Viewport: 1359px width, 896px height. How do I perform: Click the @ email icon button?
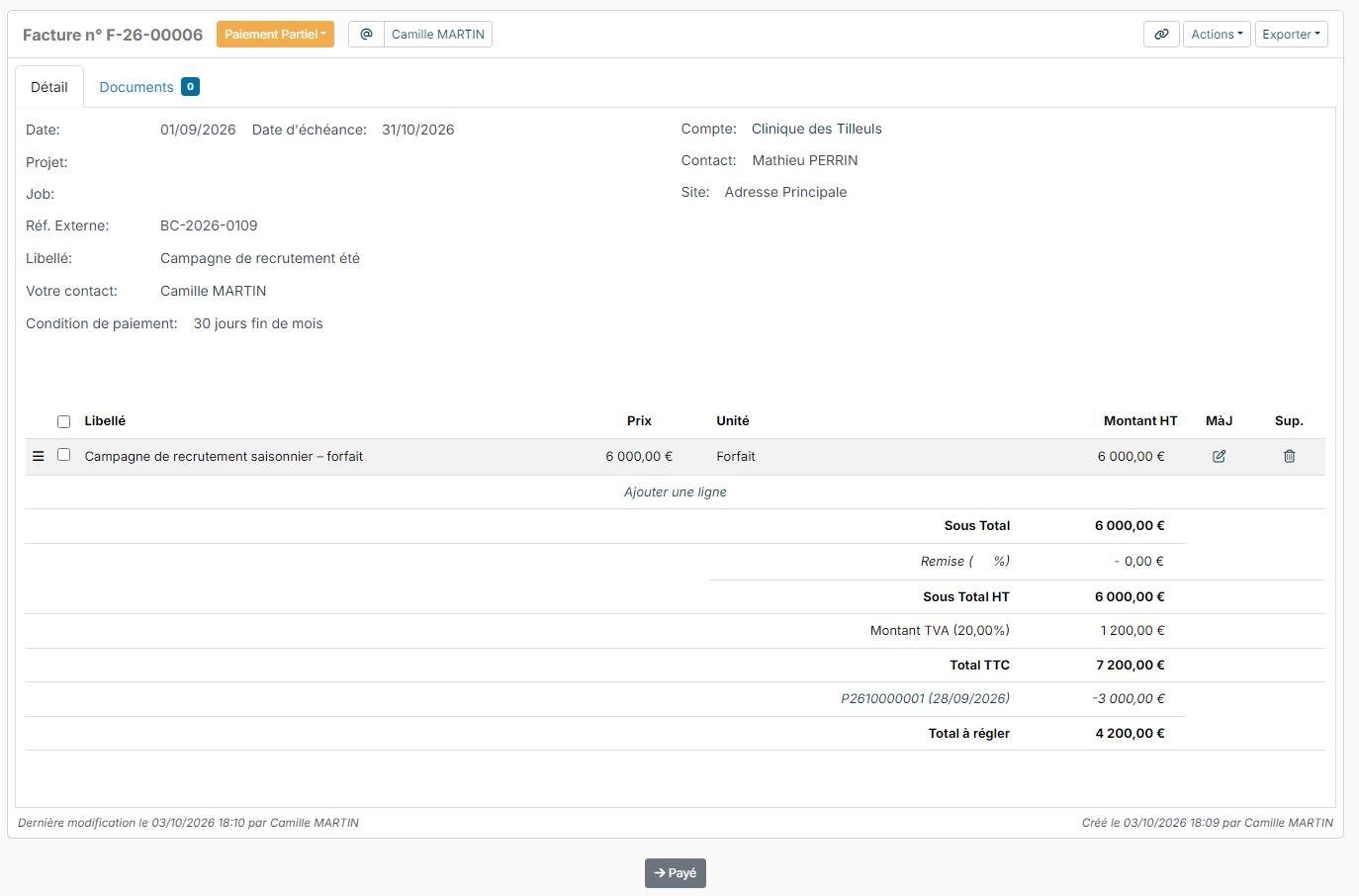(366, 34)
